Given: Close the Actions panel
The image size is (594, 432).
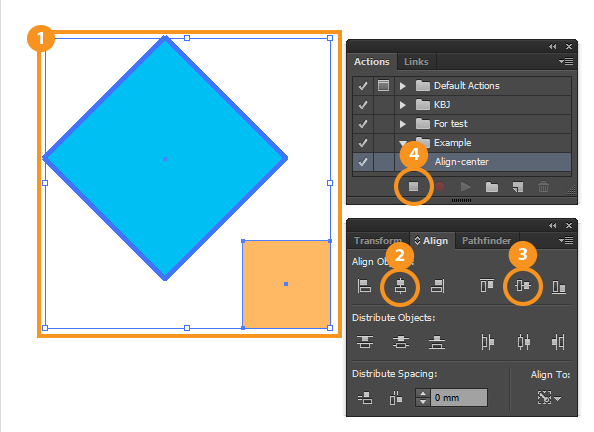Looking at the screenshot, I should click(x=569, y=46).
